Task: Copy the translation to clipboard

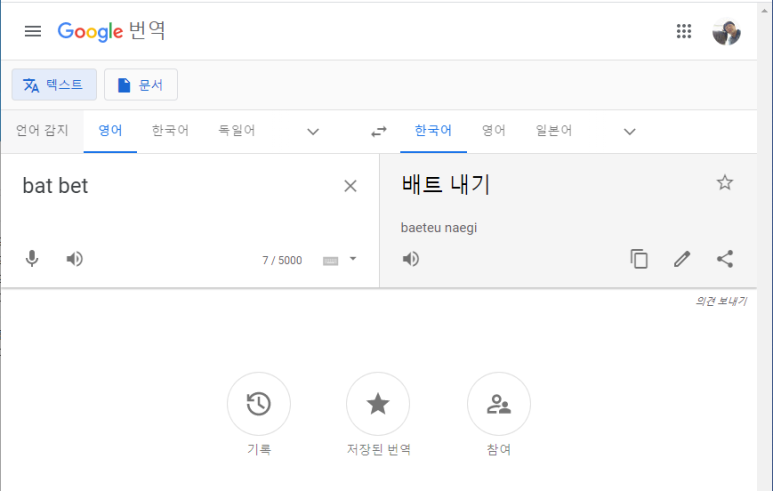Action: [639, 259]
